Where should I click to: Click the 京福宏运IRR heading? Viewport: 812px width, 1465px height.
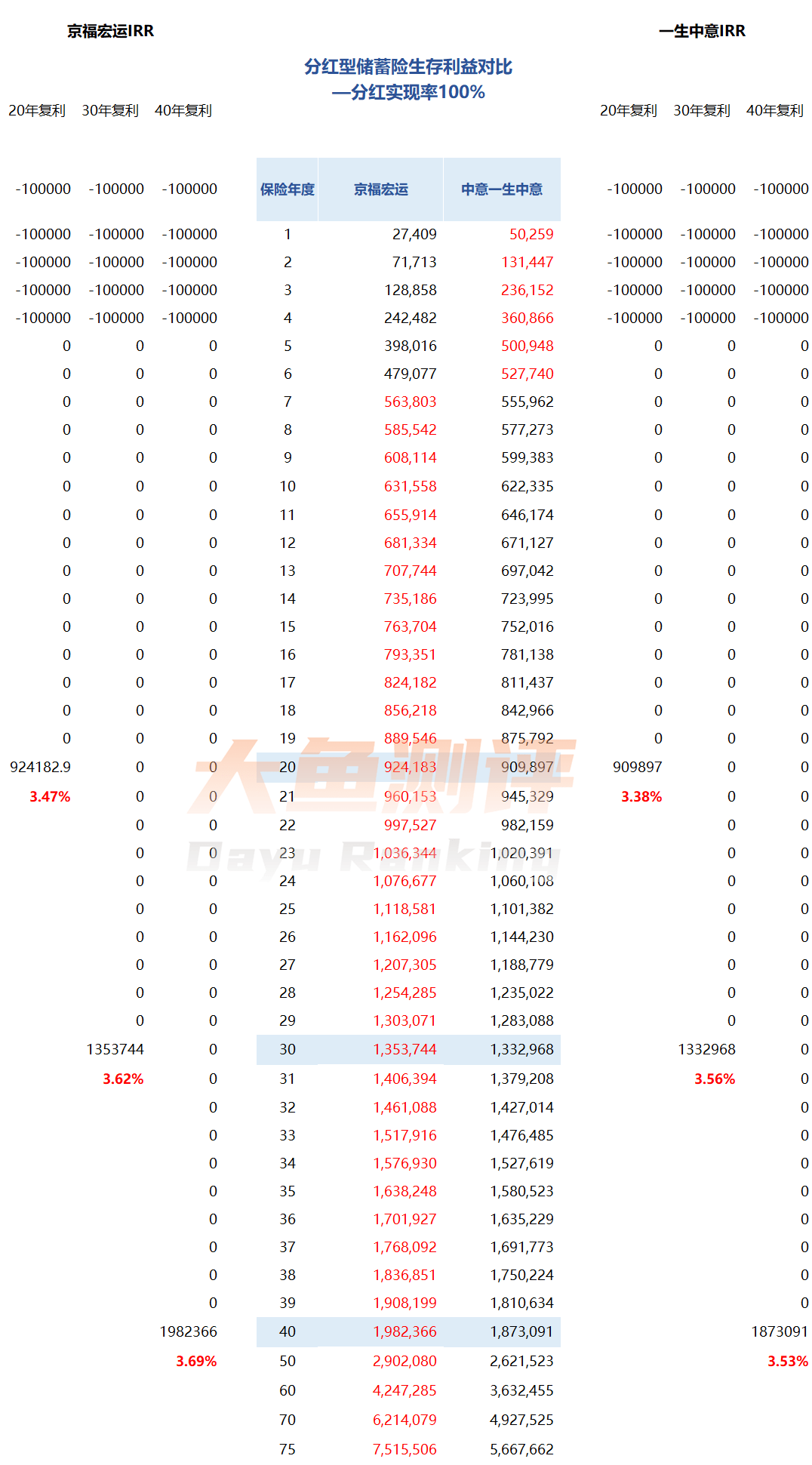pos(110,31)
